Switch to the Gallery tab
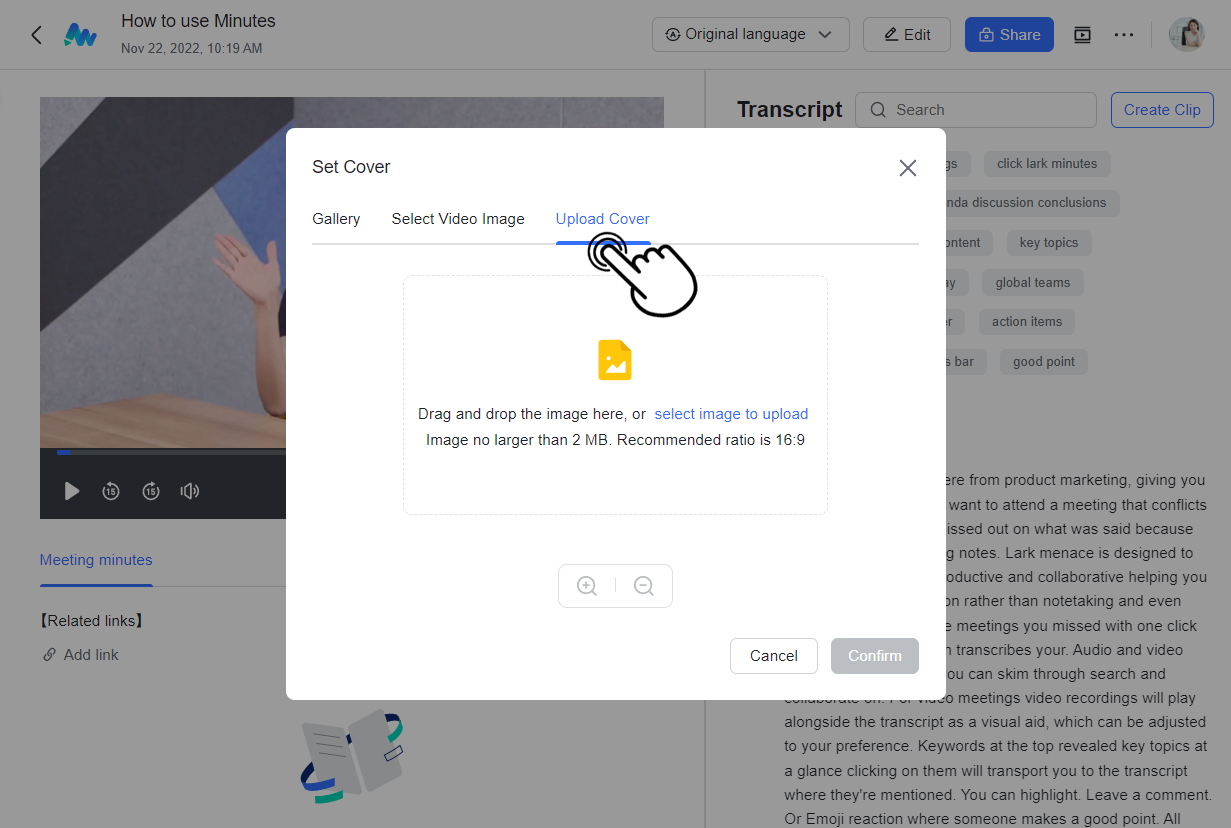1231x828 pixels. (x=336, y=219)
